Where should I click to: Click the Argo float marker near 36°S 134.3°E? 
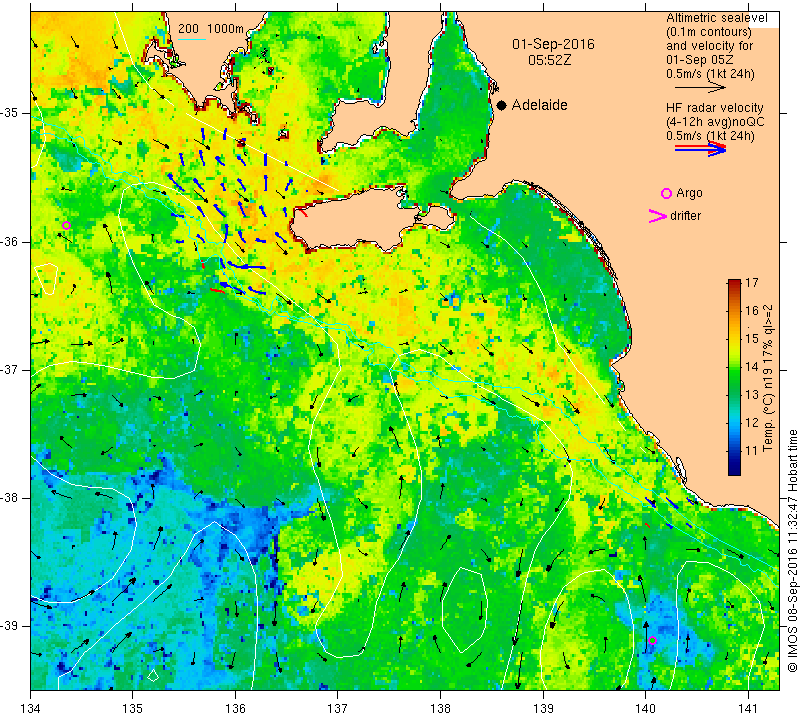coord(66,226)
